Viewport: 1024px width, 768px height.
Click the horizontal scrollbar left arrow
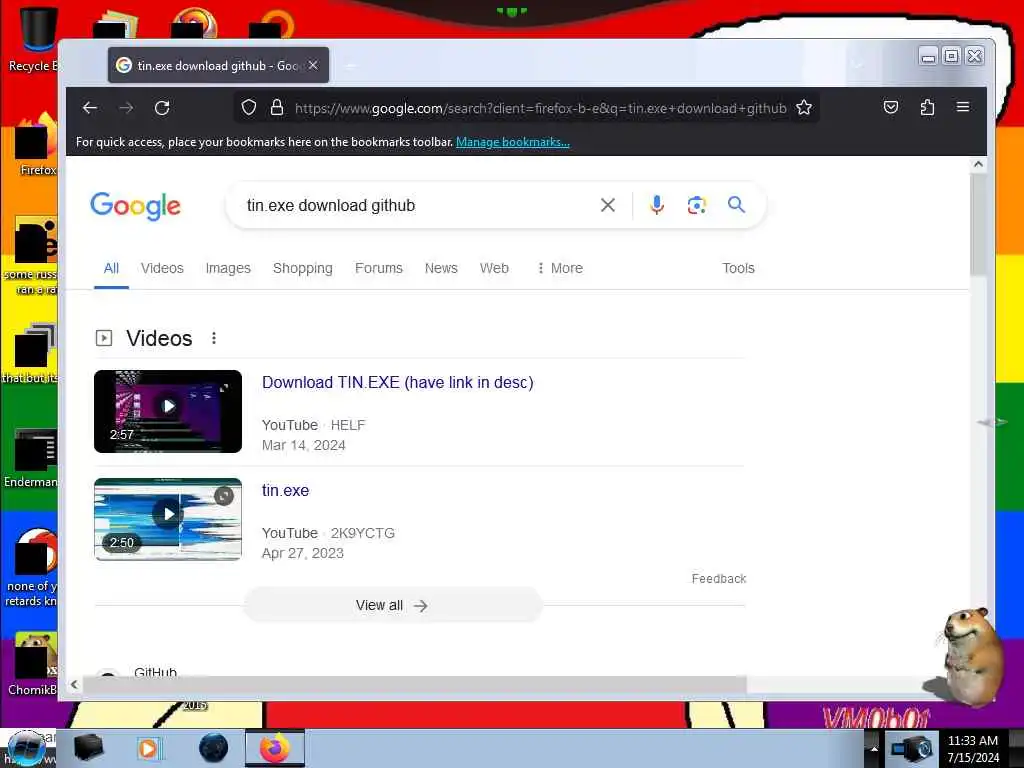[x=74, y=684]
